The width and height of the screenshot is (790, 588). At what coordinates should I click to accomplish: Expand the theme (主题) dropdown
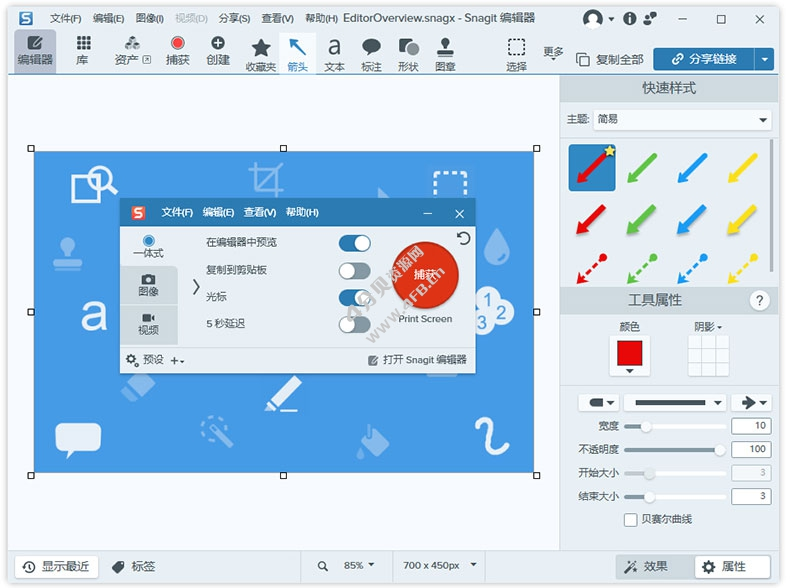click(682, 119)
